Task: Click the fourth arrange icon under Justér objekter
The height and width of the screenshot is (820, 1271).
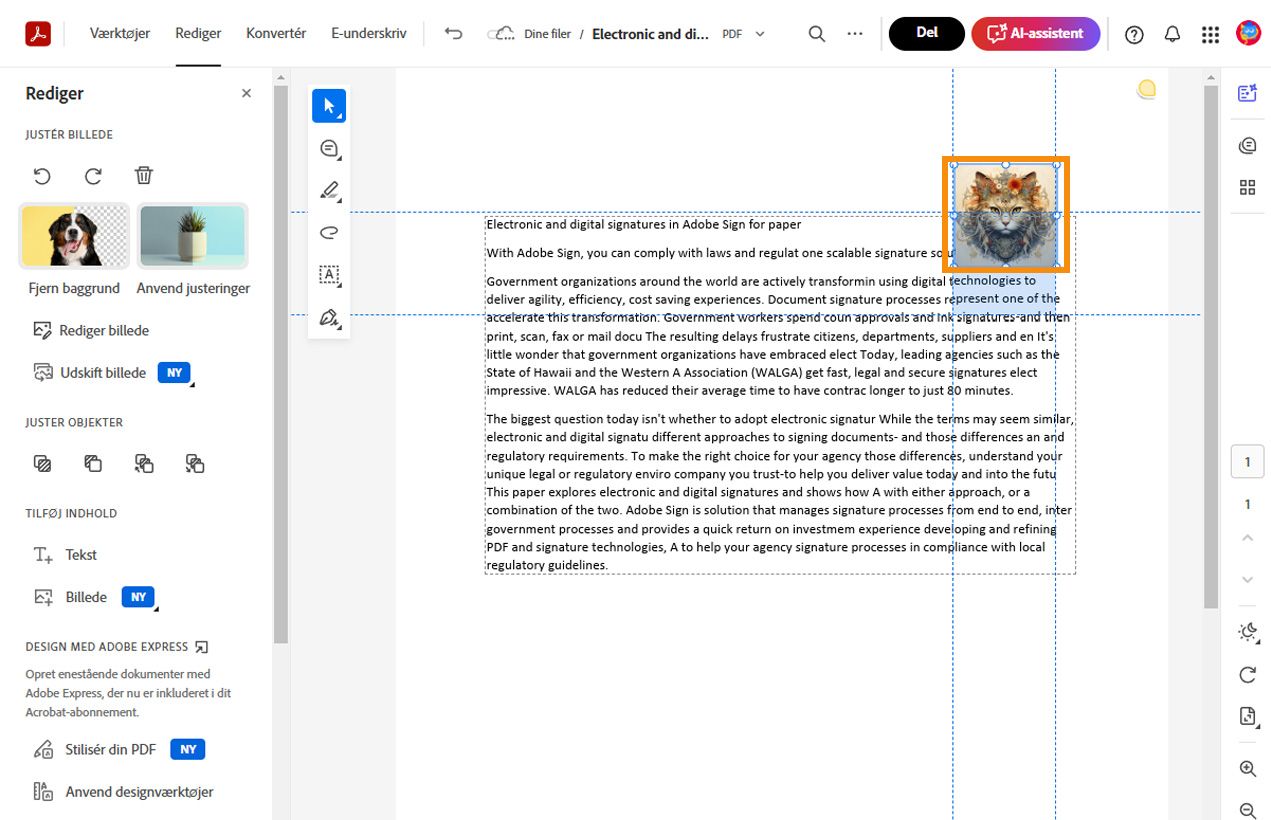Action: pyautogui.click(x=195, y=463)
